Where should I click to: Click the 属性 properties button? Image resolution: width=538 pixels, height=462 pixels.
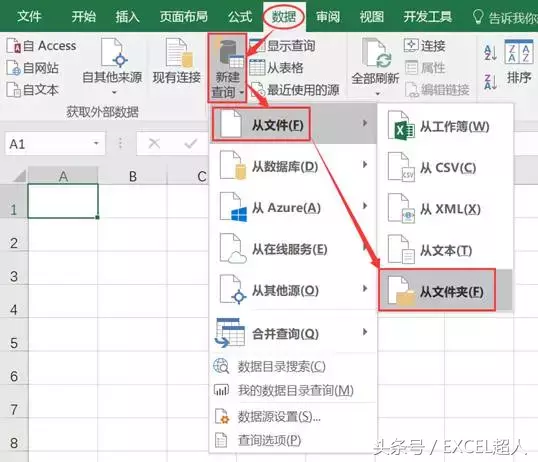[x=425, y=68]
